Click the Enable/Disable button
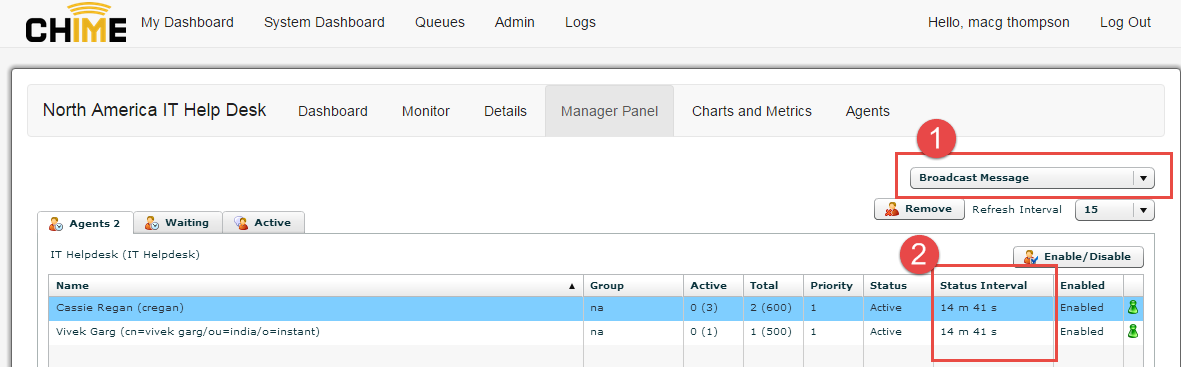Image resolution: width=1181 pixels, height=367 pixels. pyautogui.click(x=1078, y=257)
